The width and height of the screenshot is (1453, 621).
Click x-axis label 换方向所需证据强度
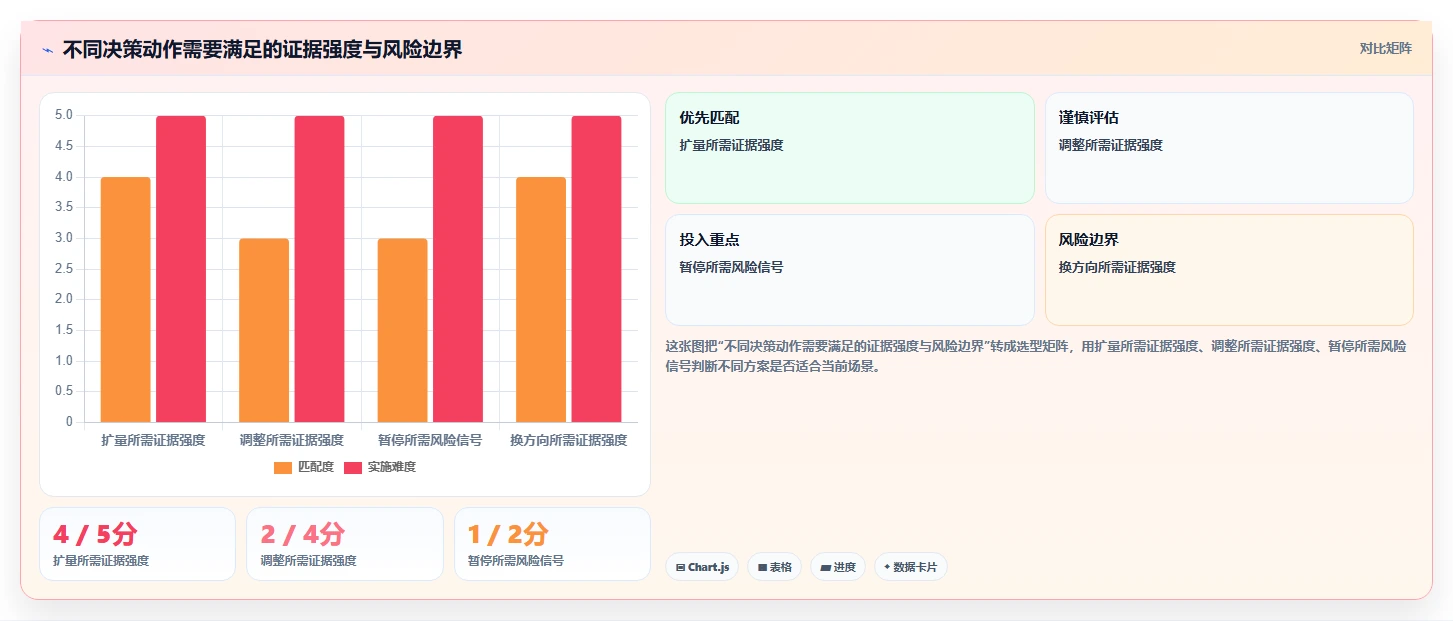[569, 440]
